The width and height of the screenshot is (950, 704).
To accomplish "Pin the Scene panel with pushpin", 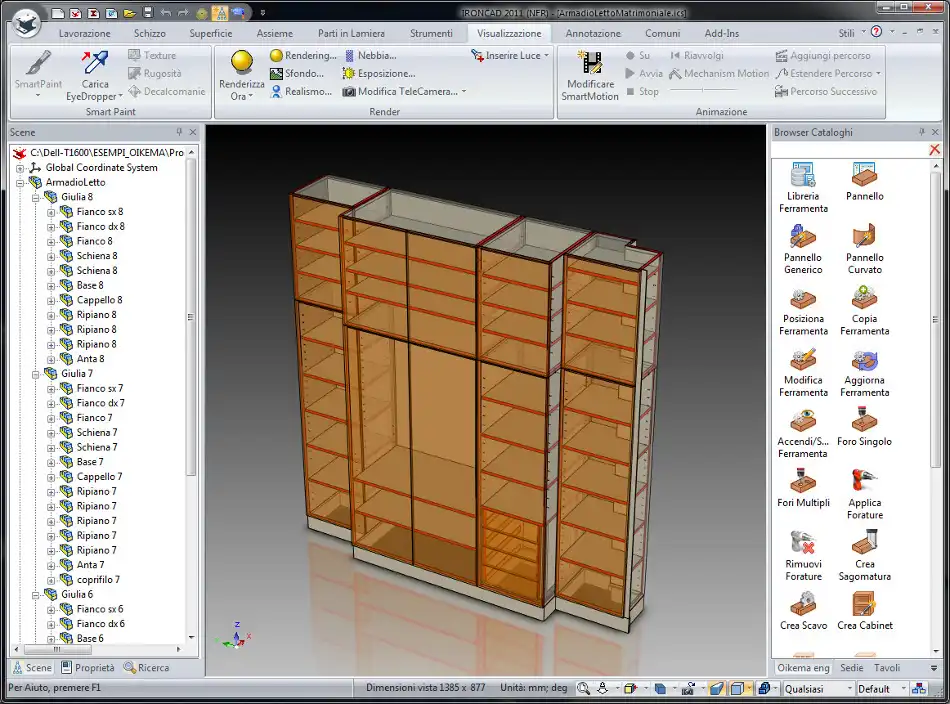I will click(180, 132).
